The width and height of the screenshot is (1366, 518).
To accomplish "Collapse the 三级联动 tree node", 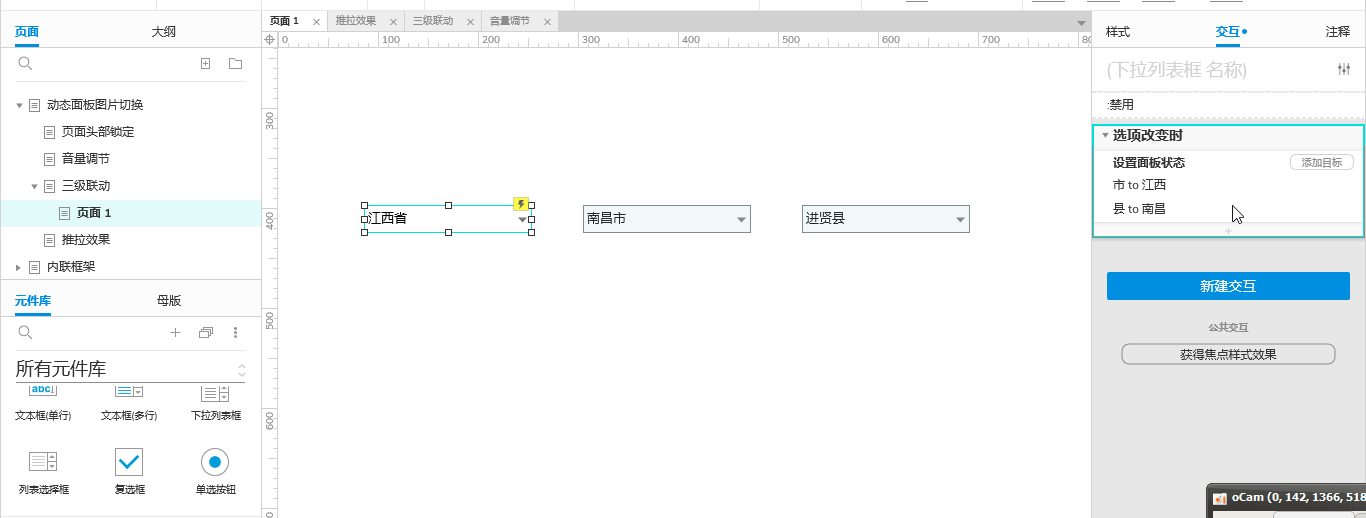I will (34, 186).
